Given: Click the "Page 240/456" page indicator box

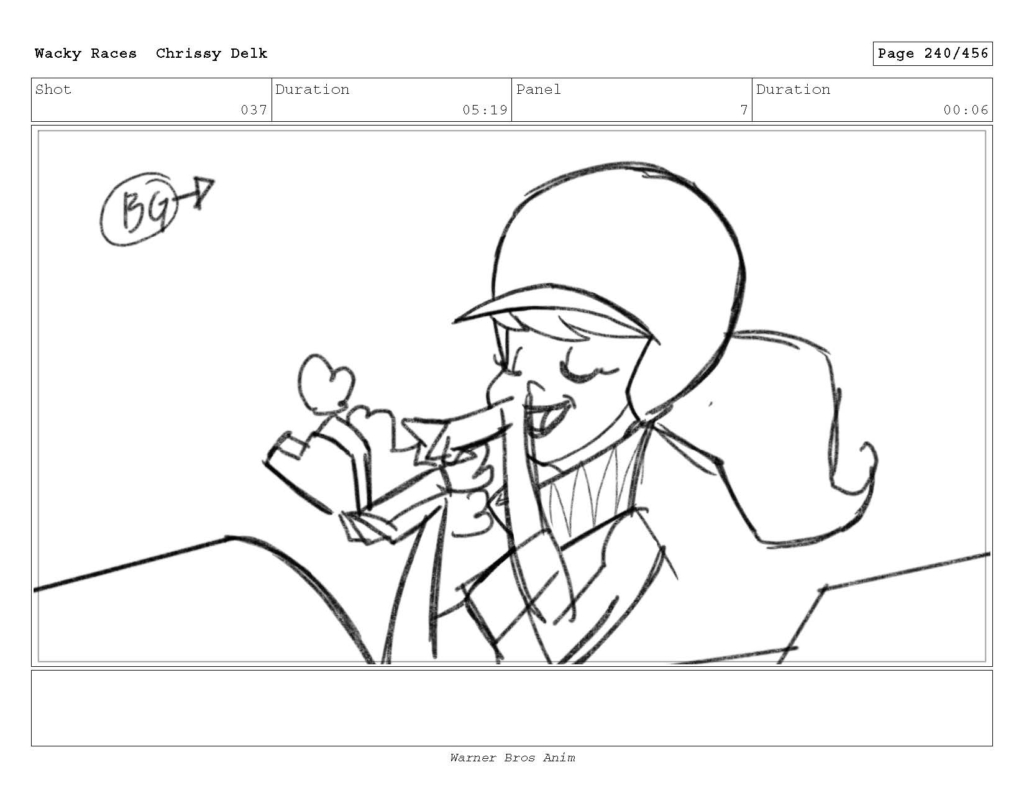Looking at the screenshot, I should (933, 54).
